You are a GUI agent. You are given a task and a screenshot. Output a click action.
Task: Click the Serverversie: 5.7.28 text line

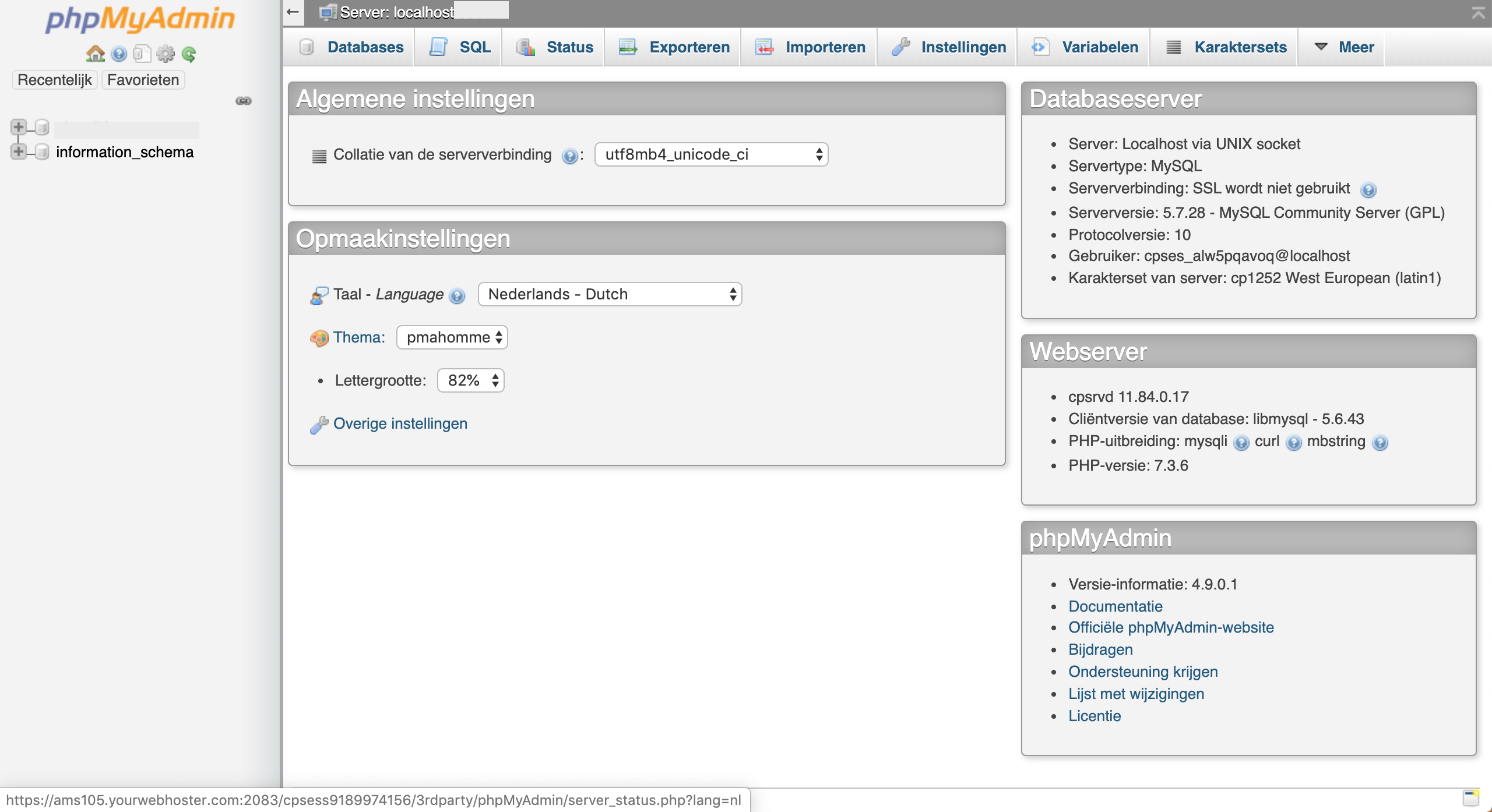(1257, 213)
